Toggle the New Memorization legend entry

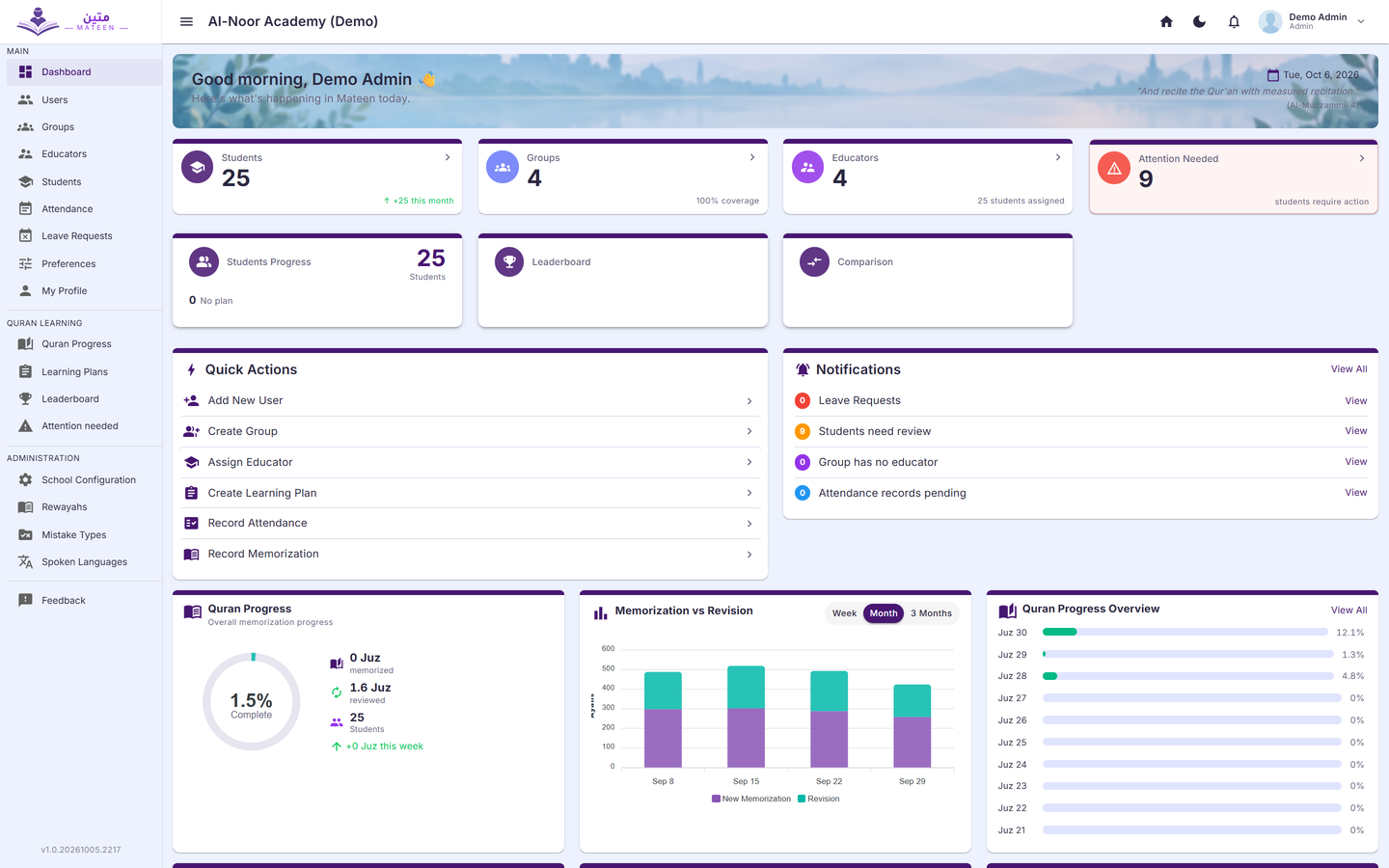(750, 799)
